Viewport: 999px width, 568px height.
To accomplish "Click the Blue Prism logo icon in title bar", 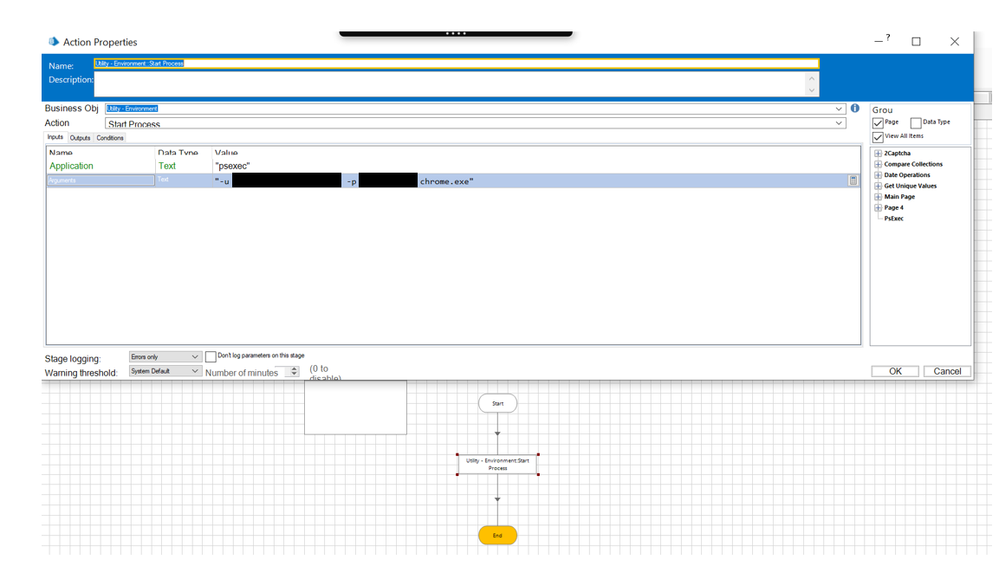I will (x=54, y=41).
